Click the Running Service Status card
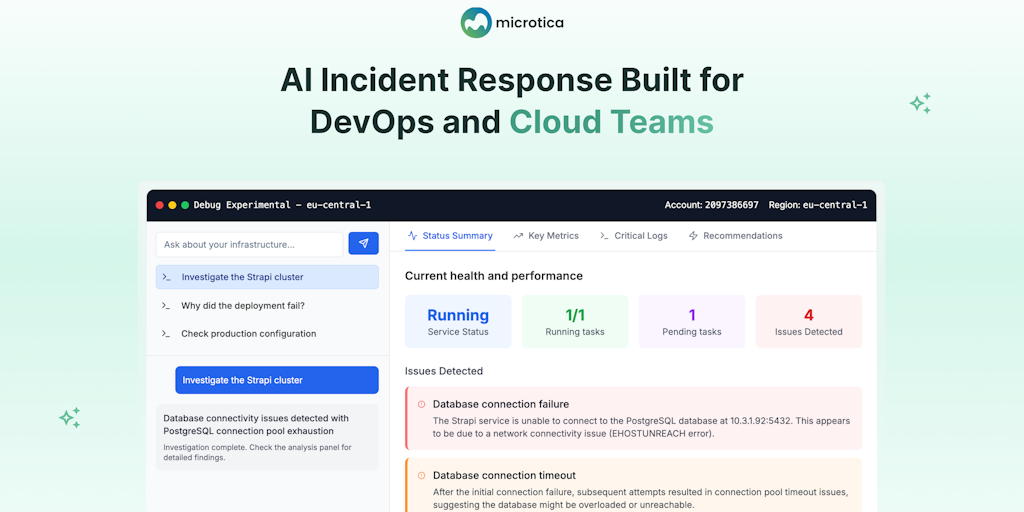1024x512 pixels. tap(458, 321)
